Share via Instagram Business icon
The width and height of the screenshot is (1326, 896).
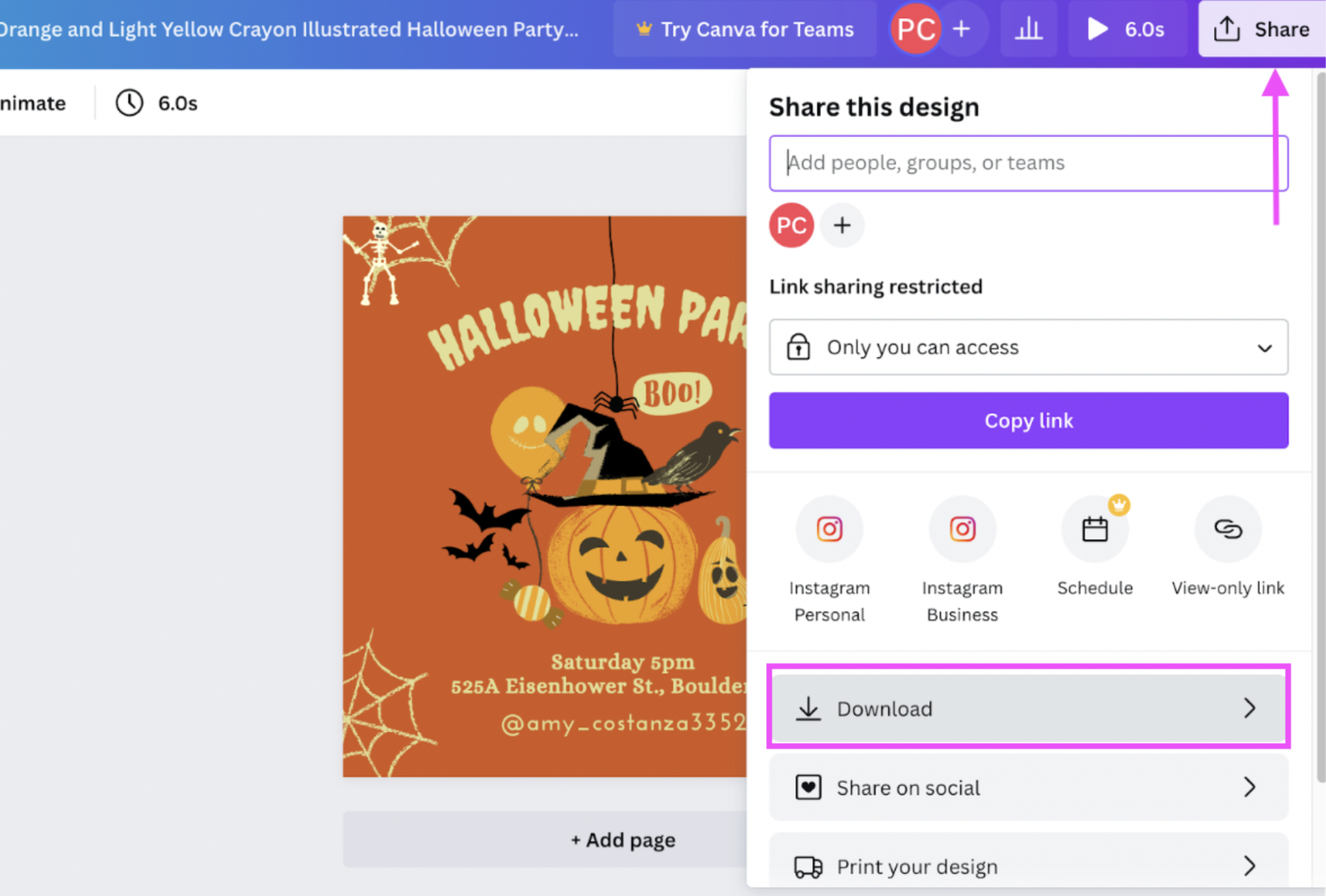tap(962, 530)
